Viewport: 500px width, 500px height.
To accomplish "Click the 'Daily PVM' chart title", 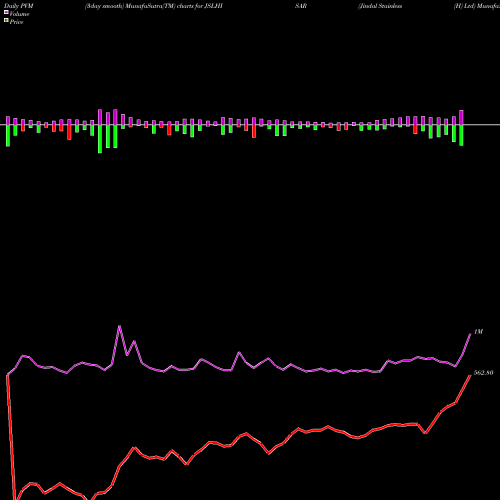I will pos(19,6).
